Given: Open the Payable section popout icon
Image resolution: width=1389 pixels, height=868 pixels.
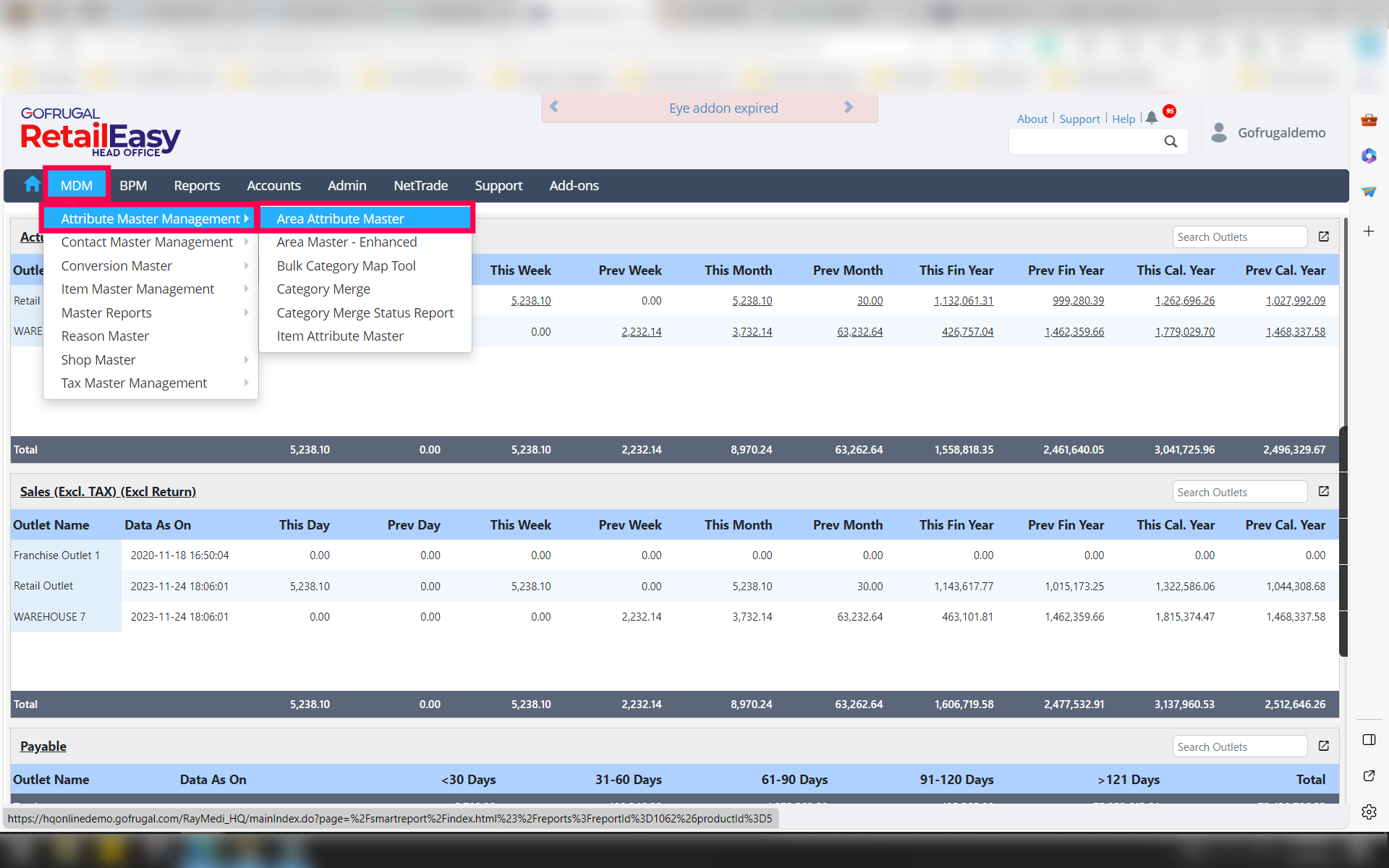Looking at the screenshot, I should point(1324,746).
